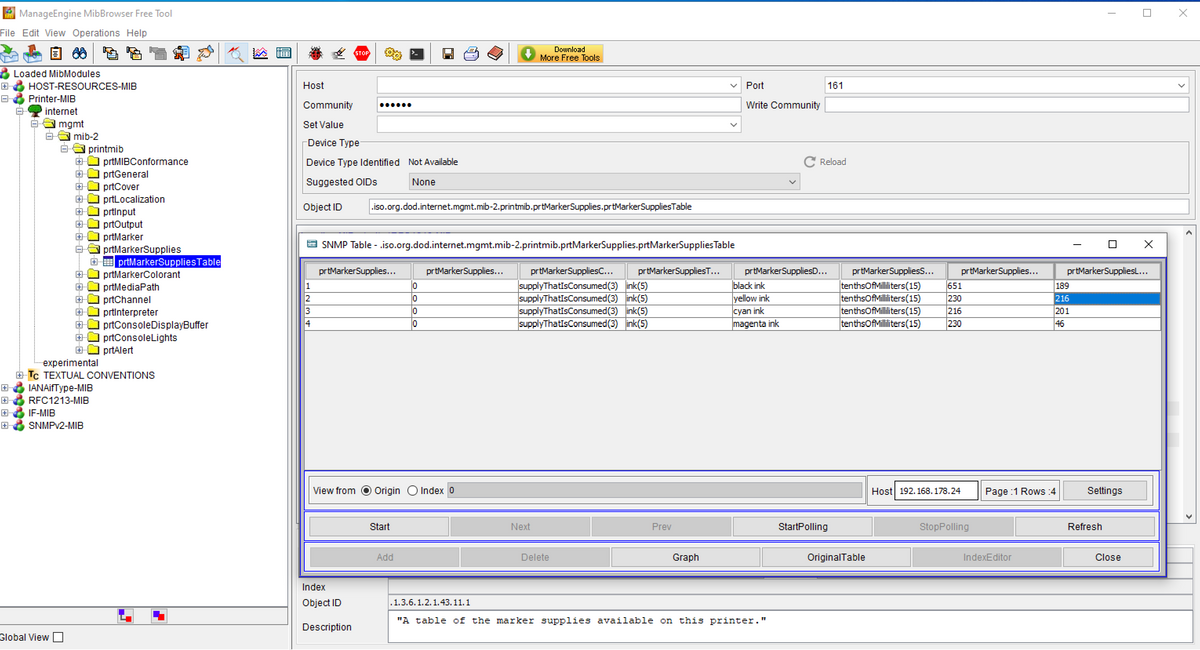Select the RFC1213-MIB tree node
Screen dimensions: 1200x650
pyautogui.click(x=59, y=400)
